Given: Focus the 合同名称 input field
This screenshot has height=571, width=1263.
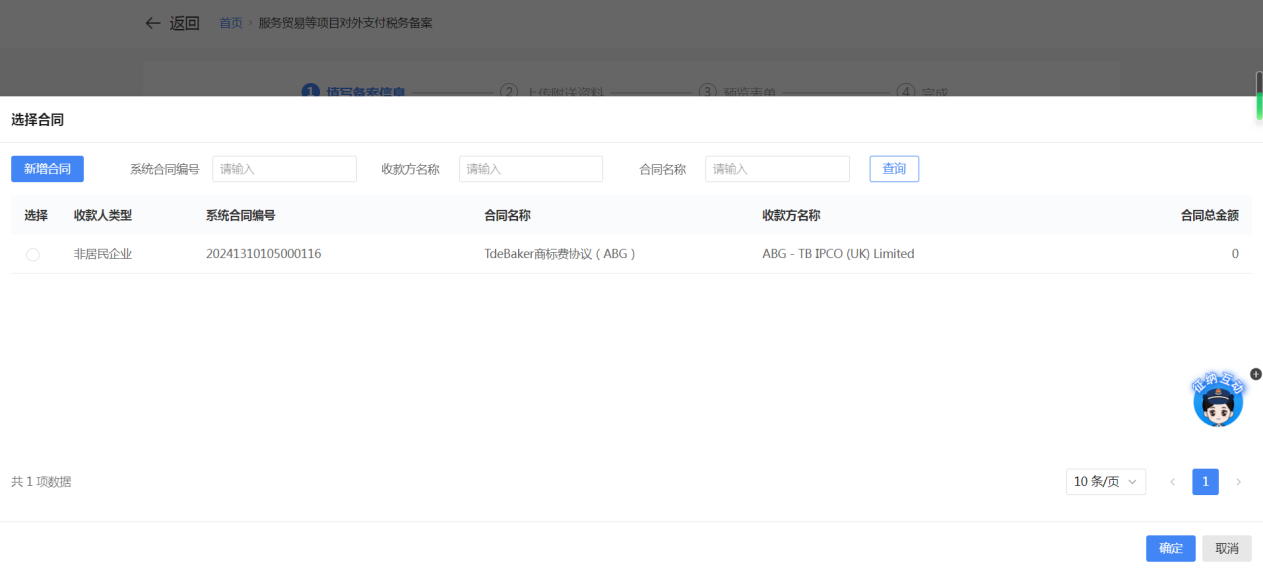Looking at the screenshot, I should click(x=776, y=169).
